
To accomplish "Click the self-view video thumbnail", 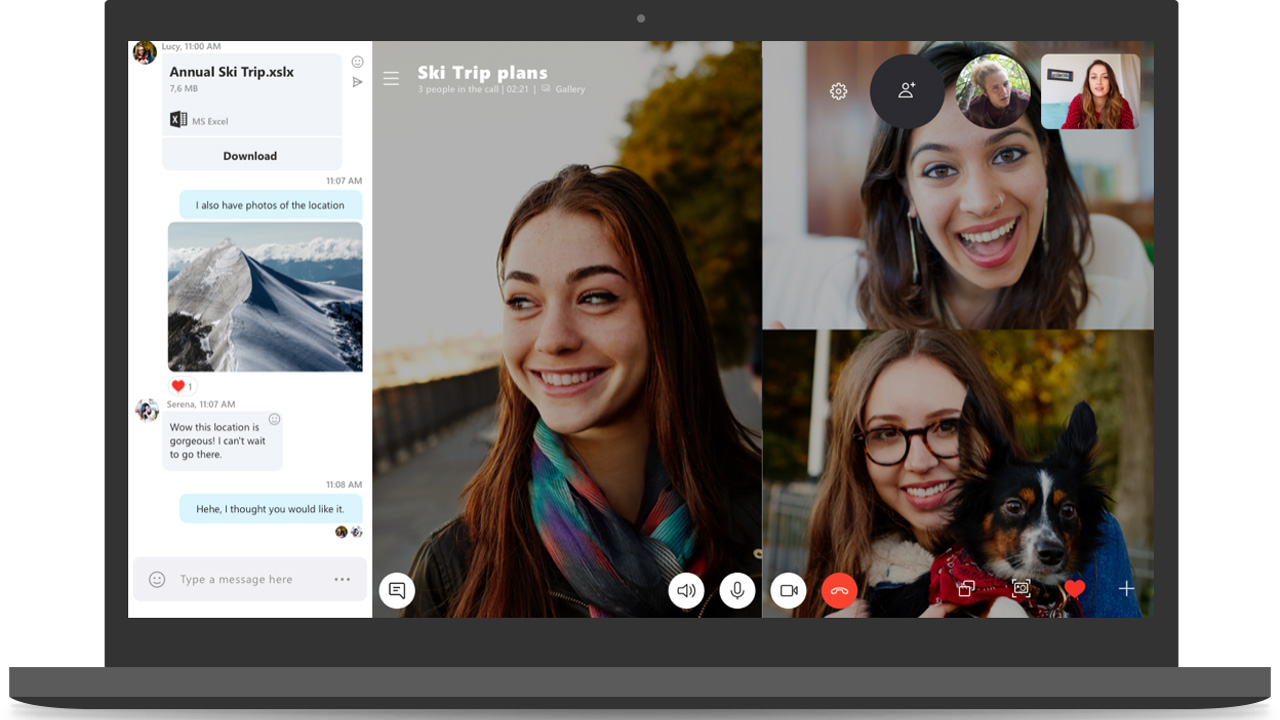I will coord(1090,92).
